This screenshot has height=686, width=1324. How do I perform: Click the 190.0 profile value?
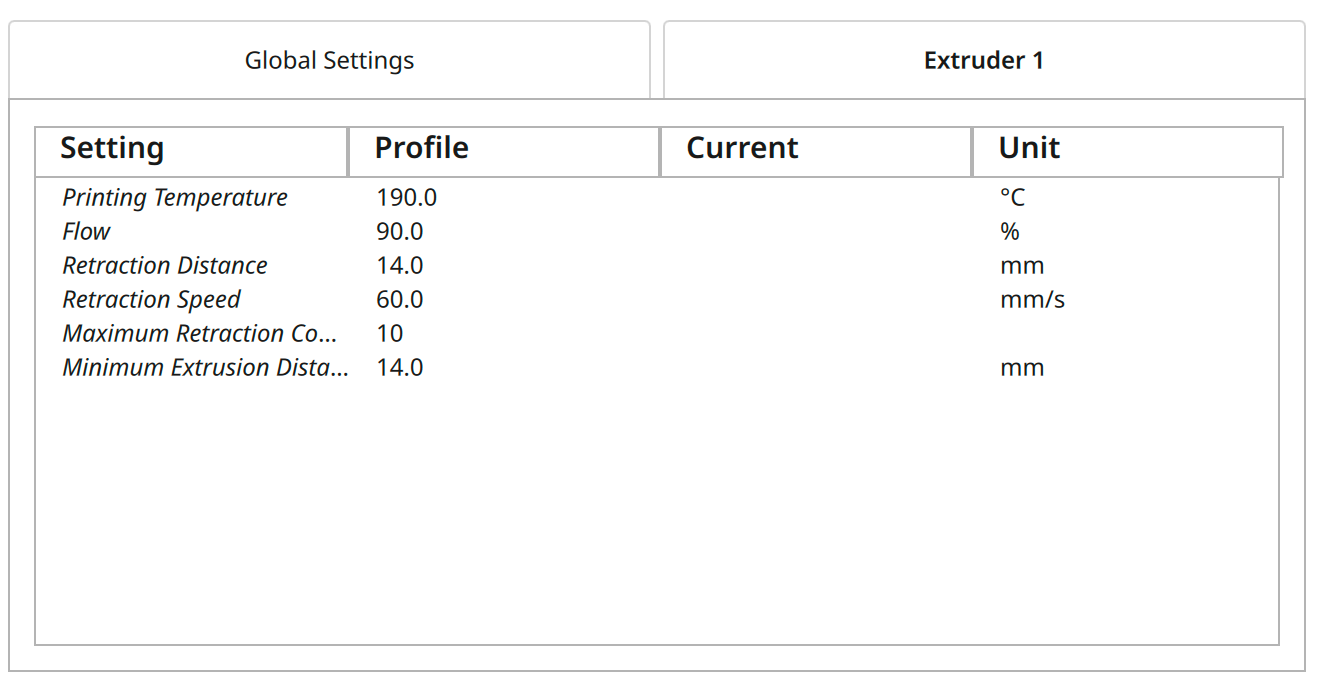click(406, 198)
